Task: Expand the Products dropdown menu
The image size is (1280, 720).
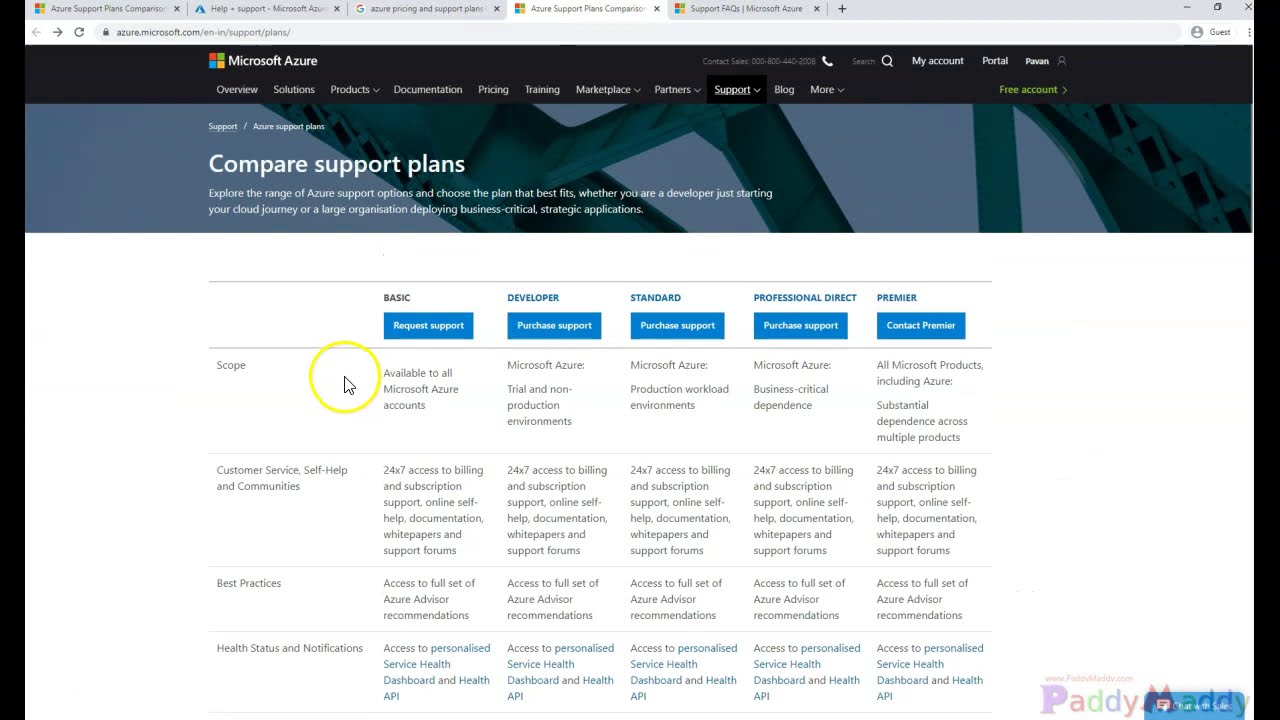Action: click(x=354, y=90)
